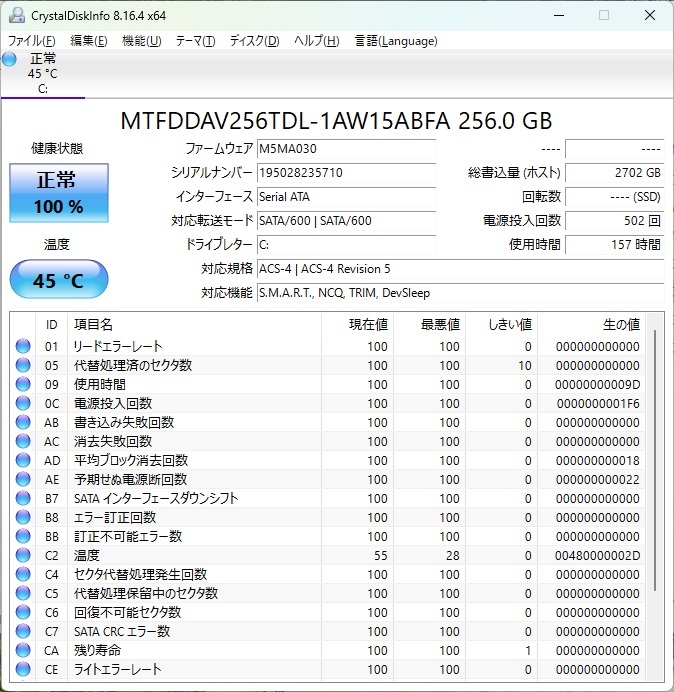The height and width of the screenshot is (692, 674).
Task: Click the interface field Serial ATA
Action: pos(346,196)
